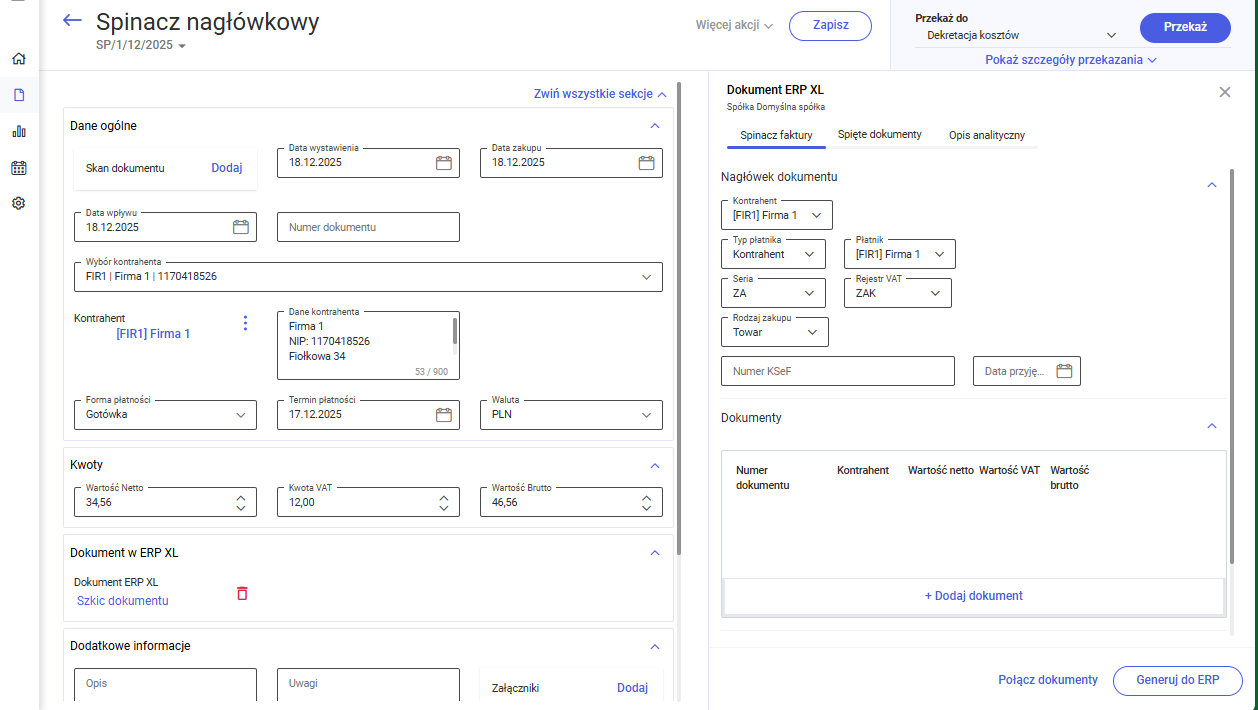Click the Wartość Netto stepper arrows
Viewport: 1258px width, 710px height.
click(x=240, y=503)
